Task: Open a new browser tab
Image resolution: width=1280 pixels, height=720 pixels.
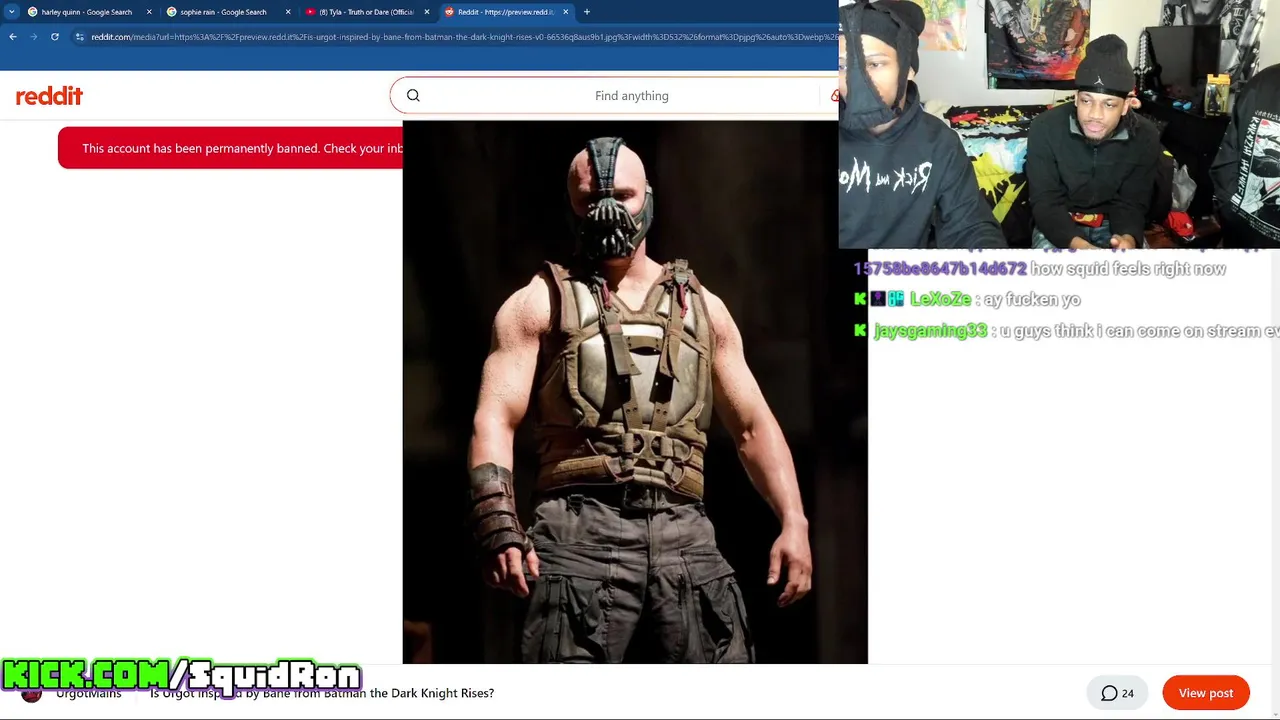Action: tap(587, 12)
